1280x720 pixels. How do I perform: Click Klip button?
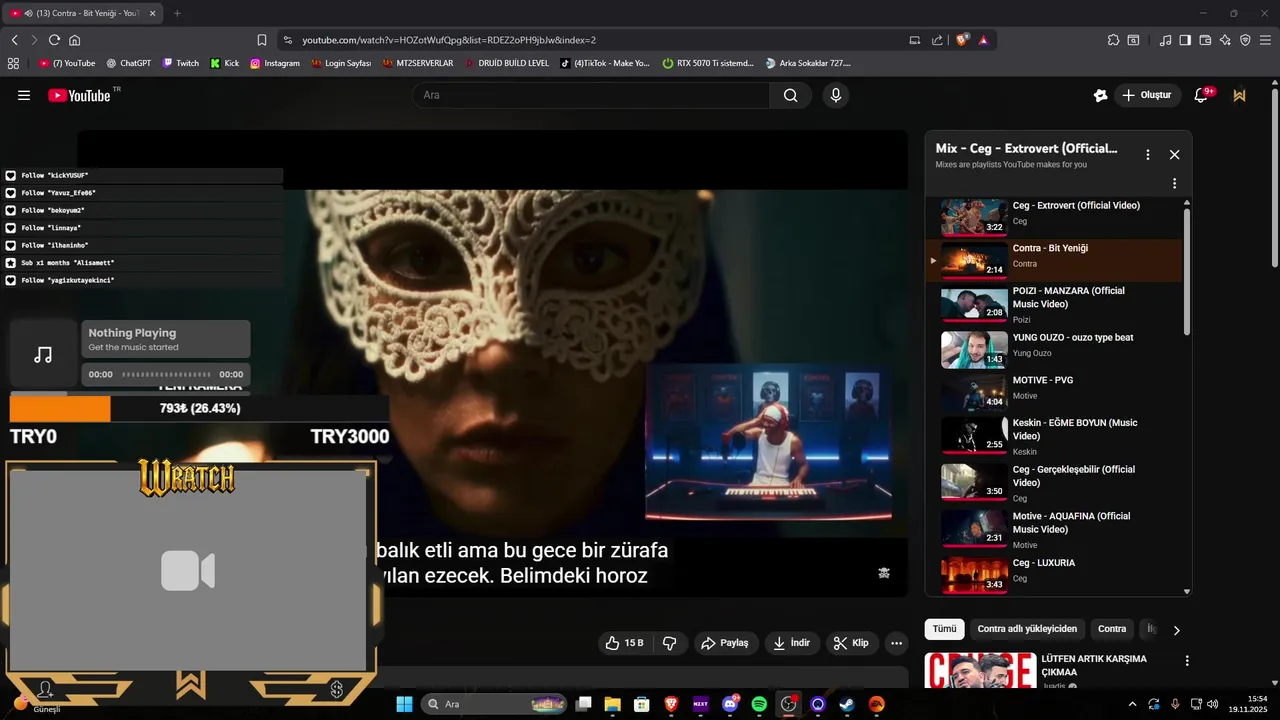[852, 643]
